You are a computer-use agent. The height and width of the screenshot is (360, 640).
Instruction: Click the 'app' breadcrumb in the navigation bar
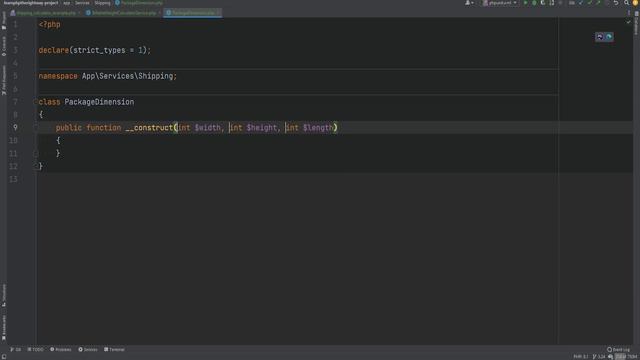(67, 3)
